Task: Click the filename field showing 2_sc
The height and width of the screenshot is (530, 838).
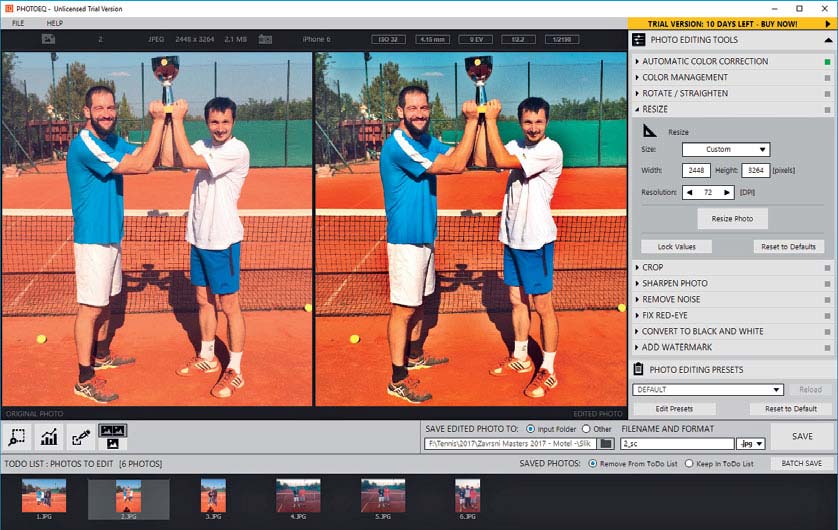Action: pyautogui.click(x=677, y=443)
